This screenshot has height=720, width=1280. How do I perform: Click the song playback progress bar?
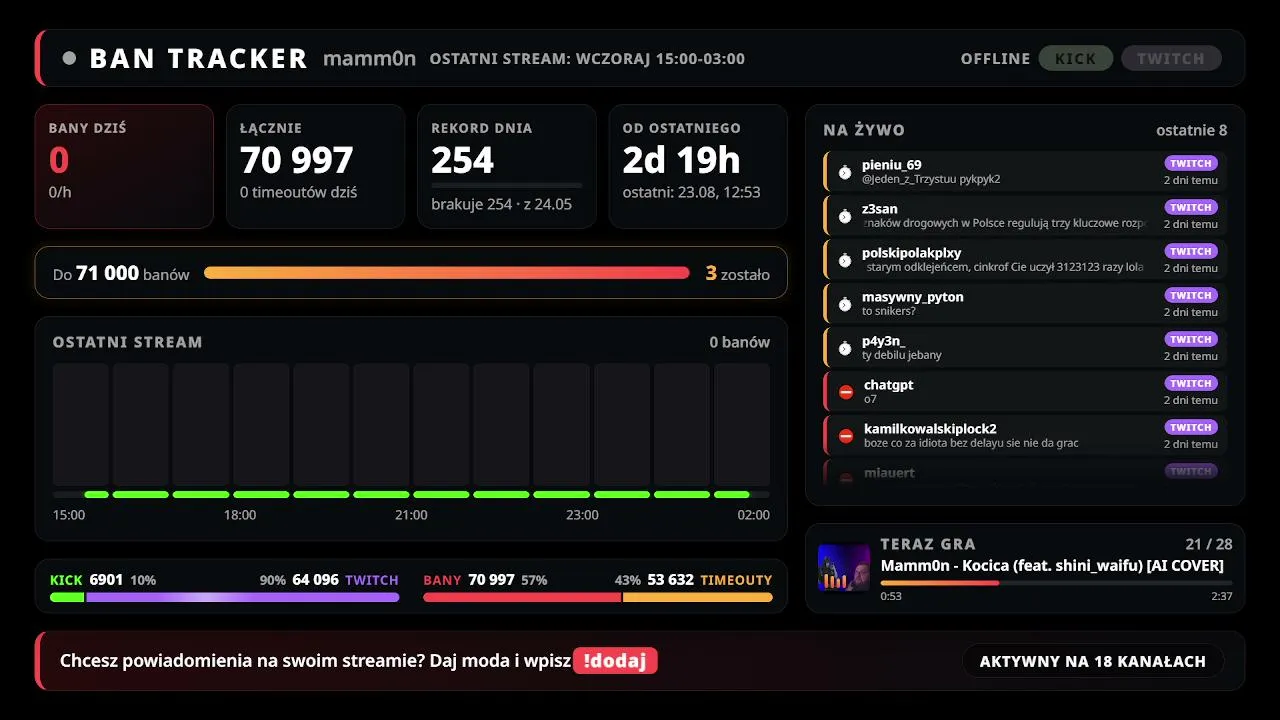1056,582
